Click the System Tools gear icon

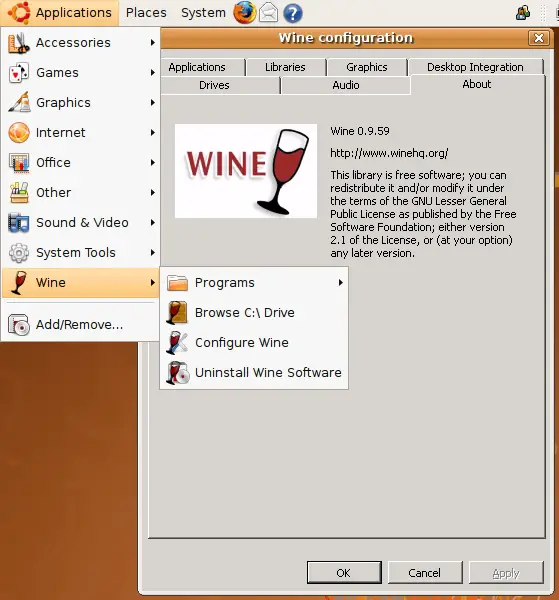click(19, 253)
